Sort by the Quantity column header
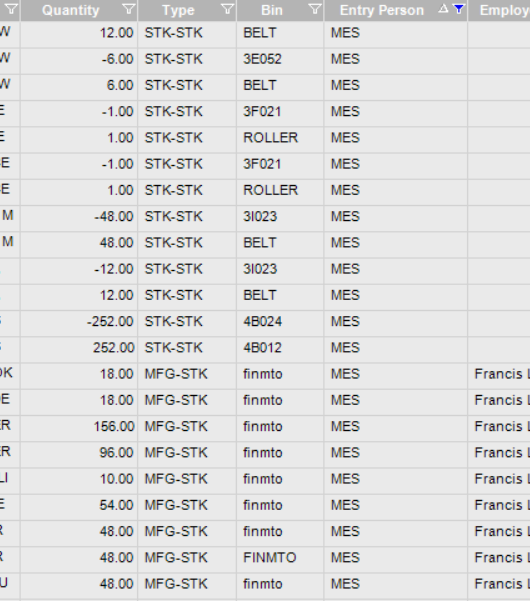 pyautogui.click(x=71, y=10)
